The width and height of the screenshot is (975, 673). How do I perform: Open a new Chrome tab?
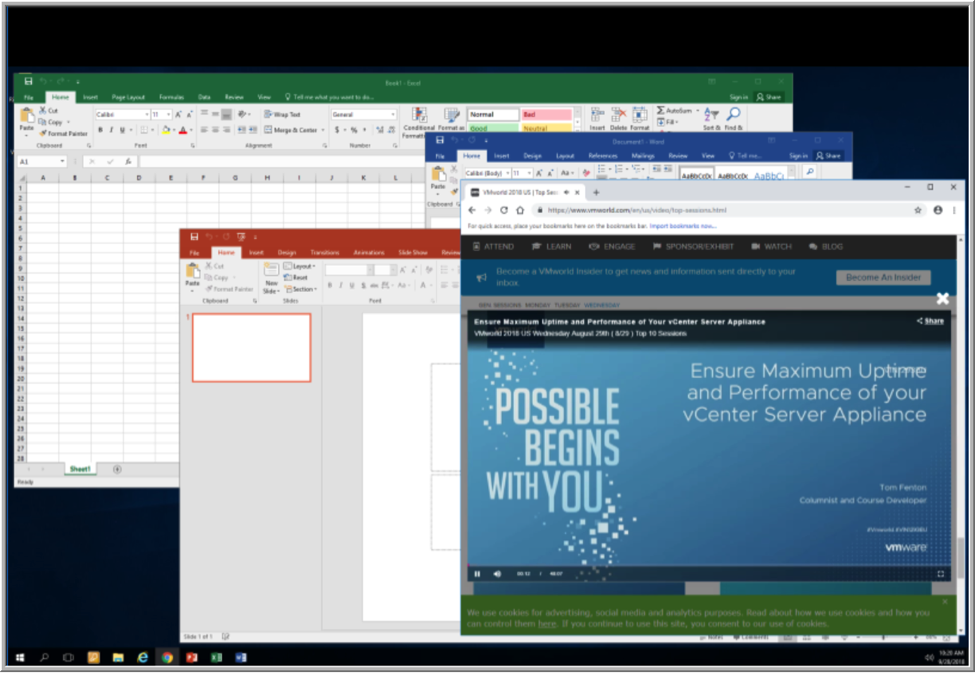596,192
